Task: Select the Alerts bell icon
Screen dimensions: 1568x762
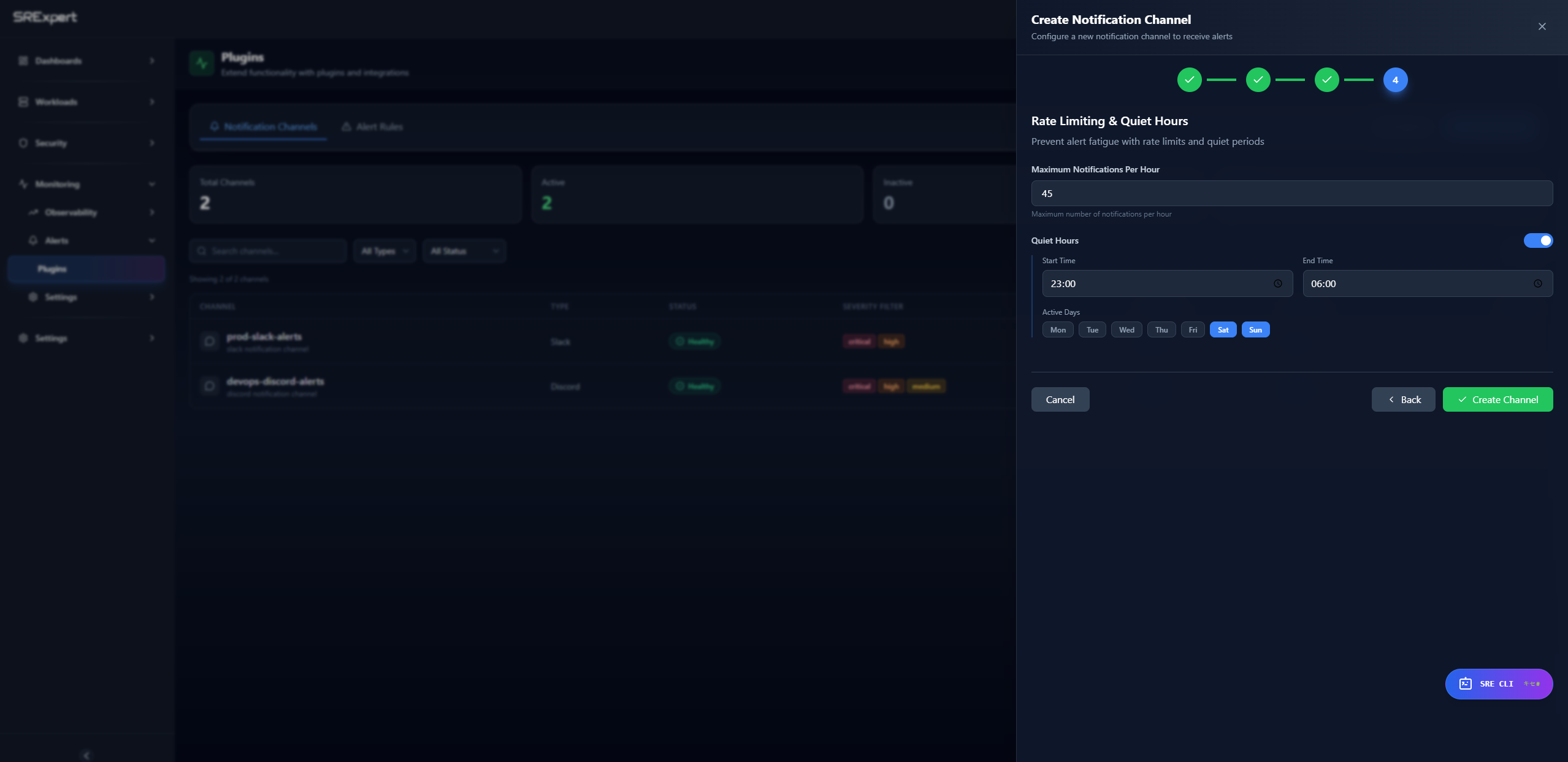Action: click(34, 241)
